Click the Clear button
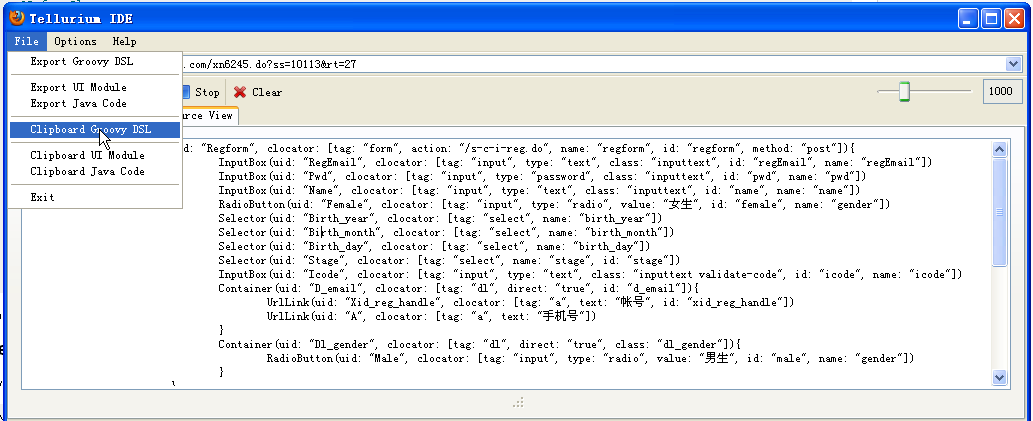Screen dimensions: 1033x421 (x=258, y=92)
